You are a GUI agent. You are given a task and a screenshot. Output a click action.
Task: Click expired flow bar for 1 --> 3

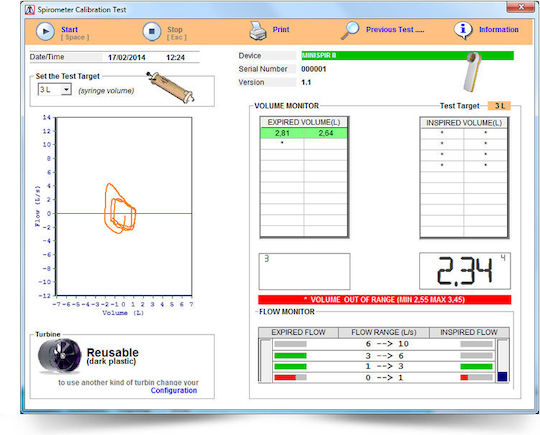click(290, 366)
